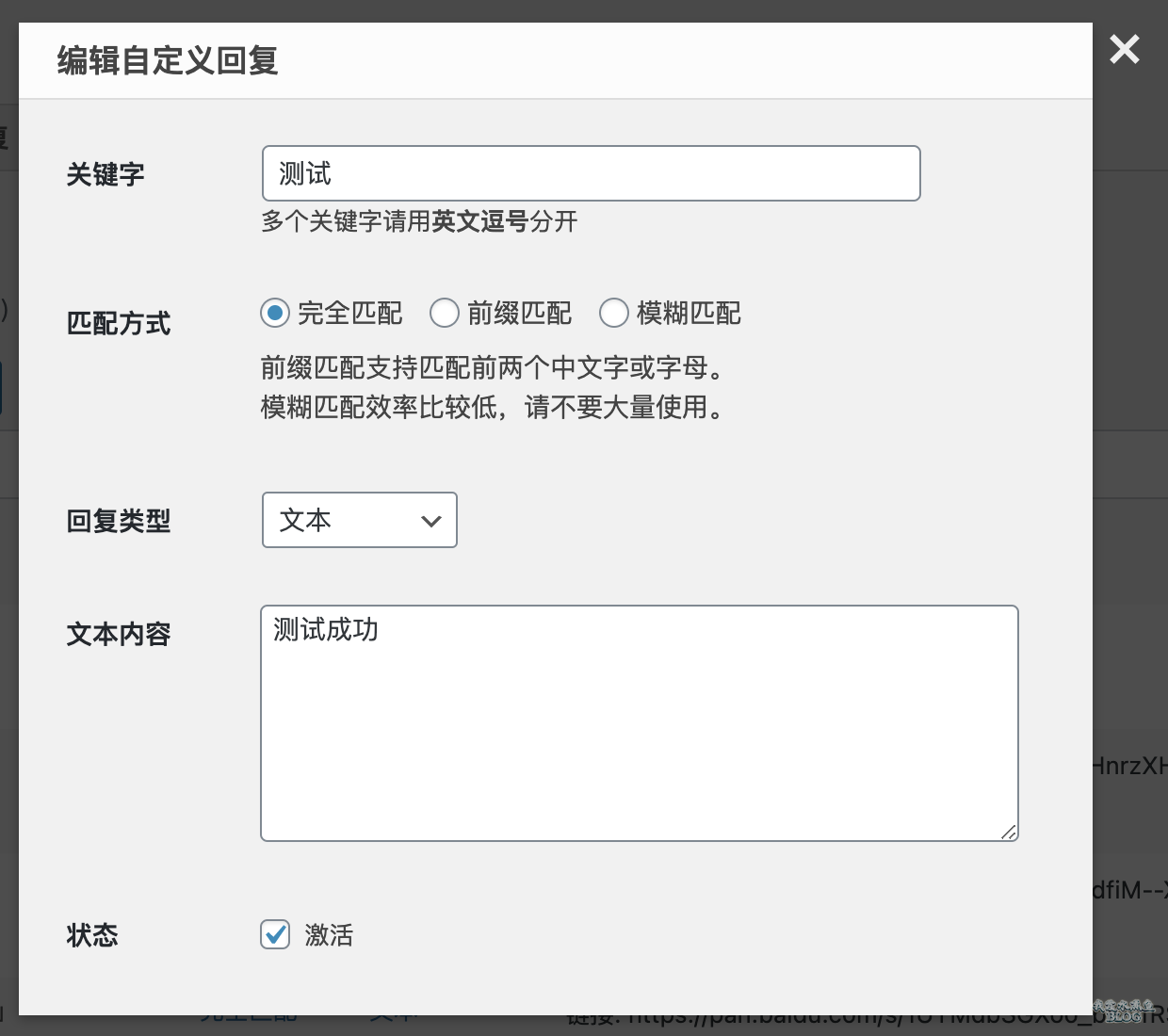Click the 编辑自定义回复 dialog title
The height and width of the screenshot is (1036, 1168).
168,60
